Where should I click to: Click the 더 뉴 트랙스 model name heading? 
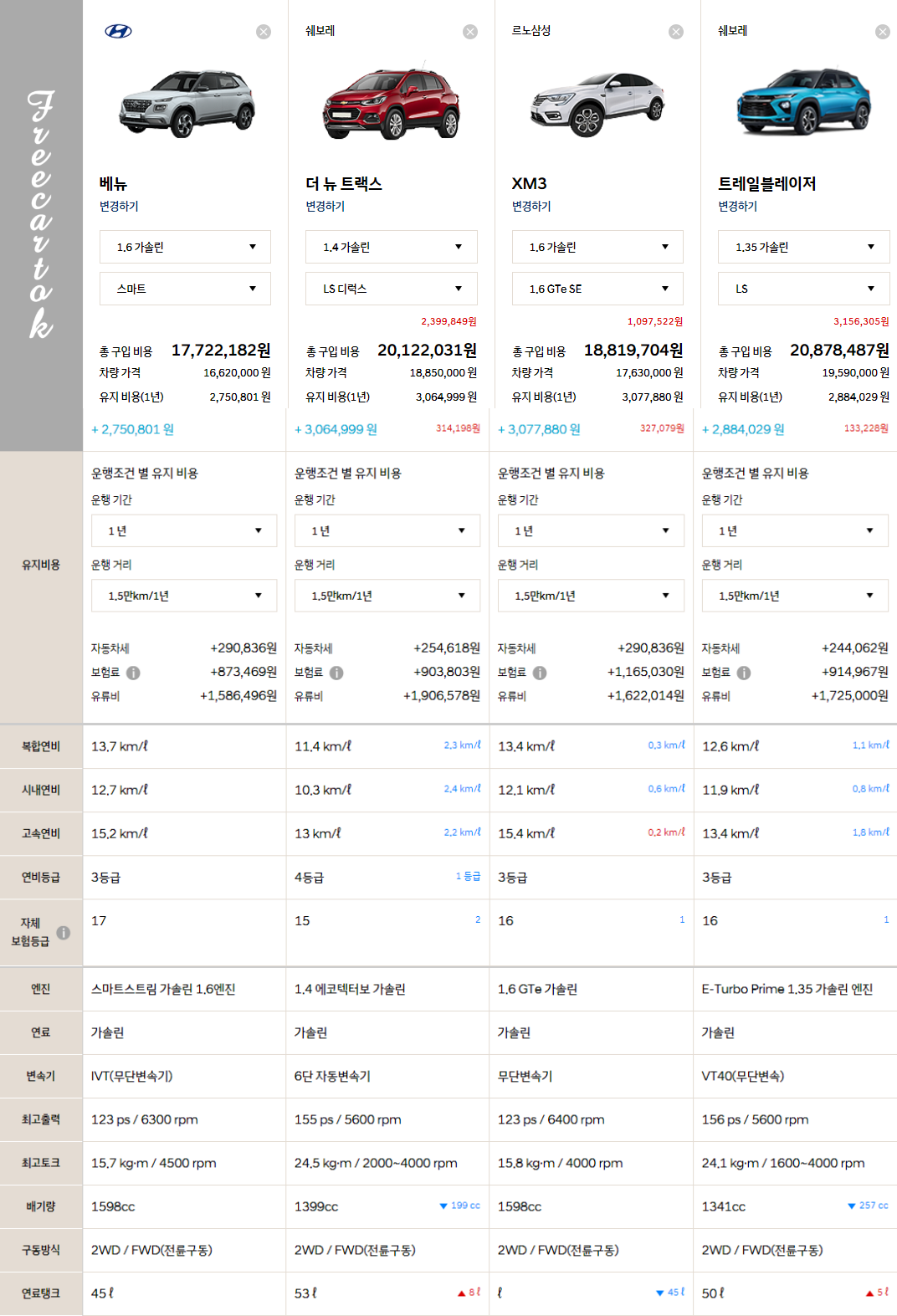(x=344, y=183)
